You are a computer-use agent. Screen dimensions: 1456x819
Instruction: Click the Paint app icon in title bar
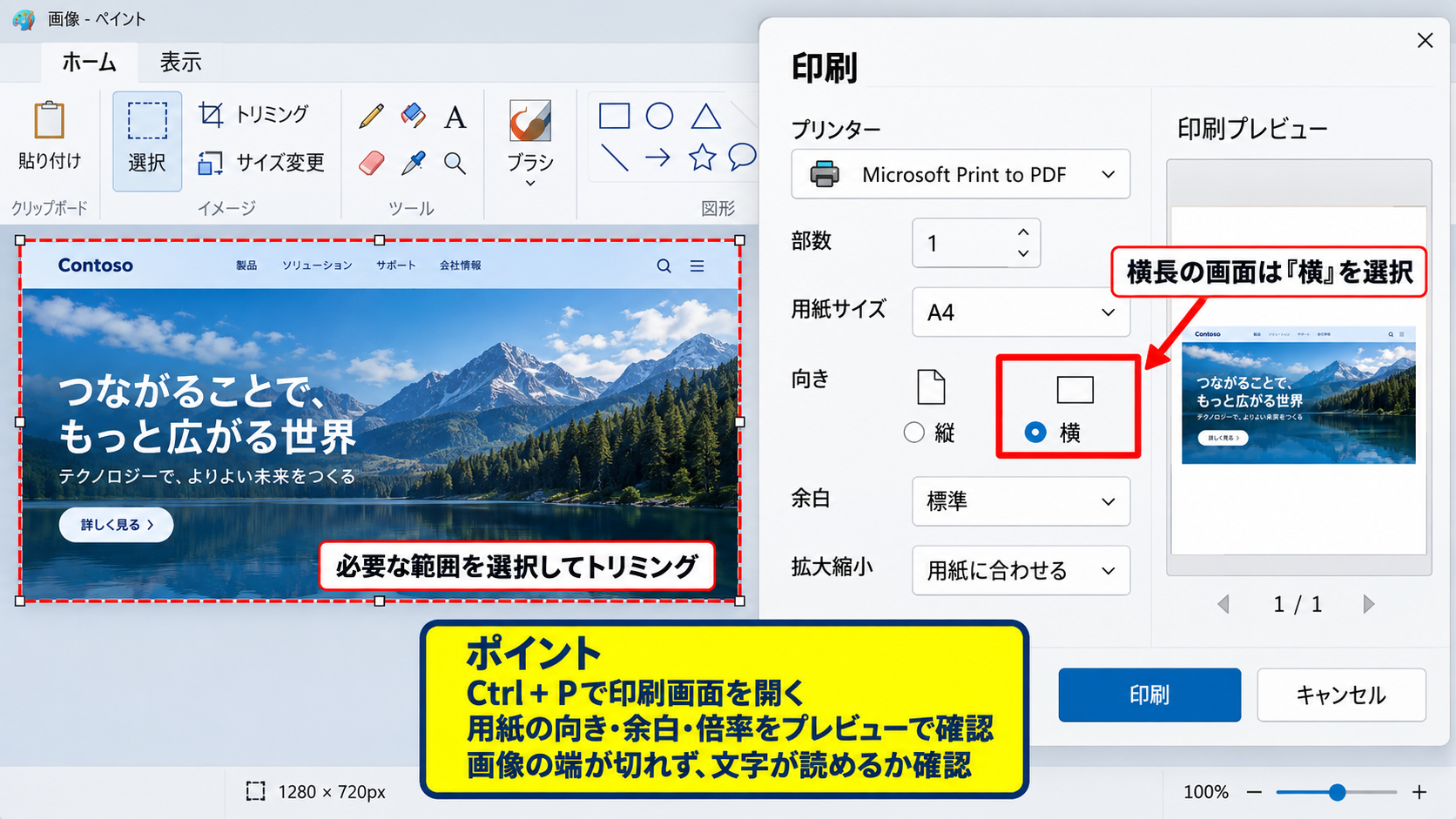(24, 19)
